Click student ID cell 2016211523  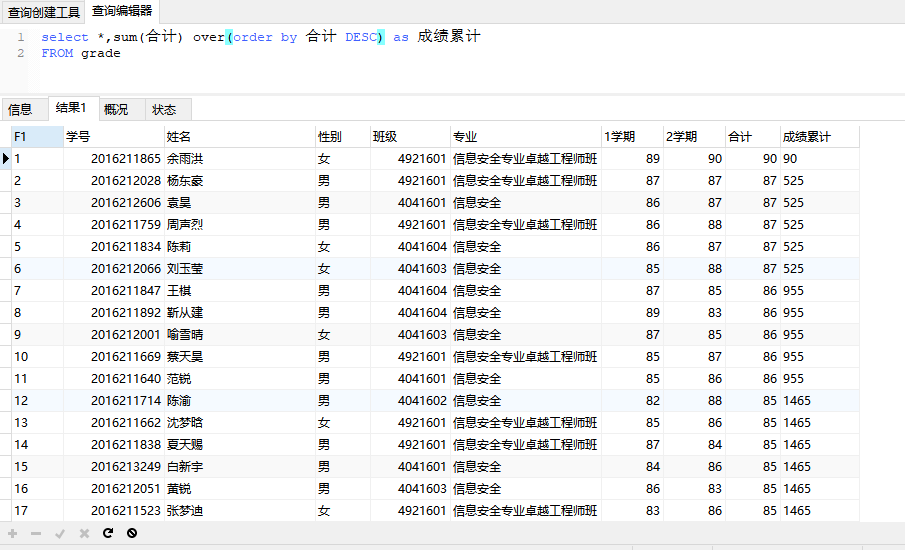114,510
